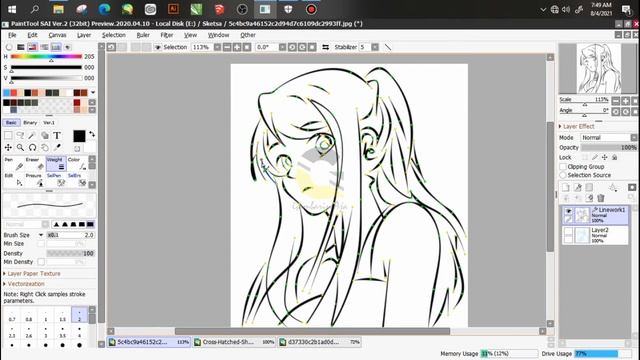
Task: Choose the Eraser linework tool
Action: 35,164
